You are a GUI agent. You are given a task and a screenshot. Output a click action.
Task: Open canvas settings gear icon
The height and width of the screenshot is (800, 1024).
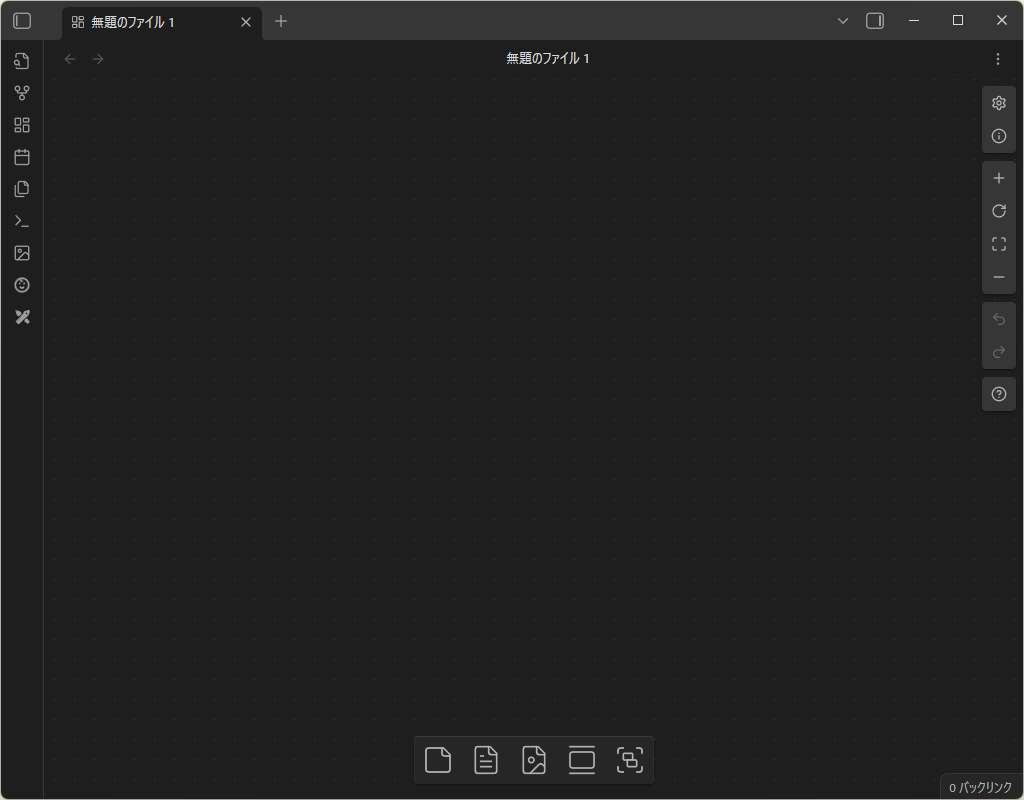(x=999, y=103)
